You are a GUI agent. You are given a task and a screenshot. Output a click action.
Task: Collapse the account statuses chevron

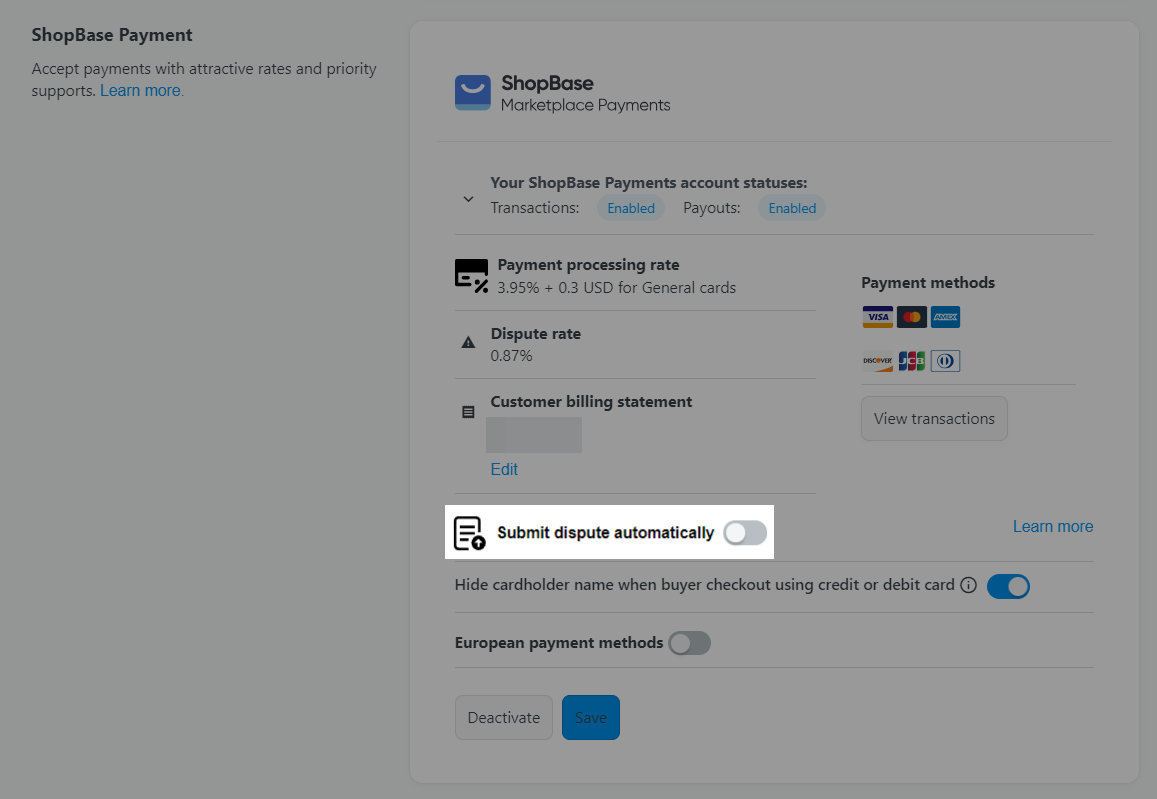point(468,199)
